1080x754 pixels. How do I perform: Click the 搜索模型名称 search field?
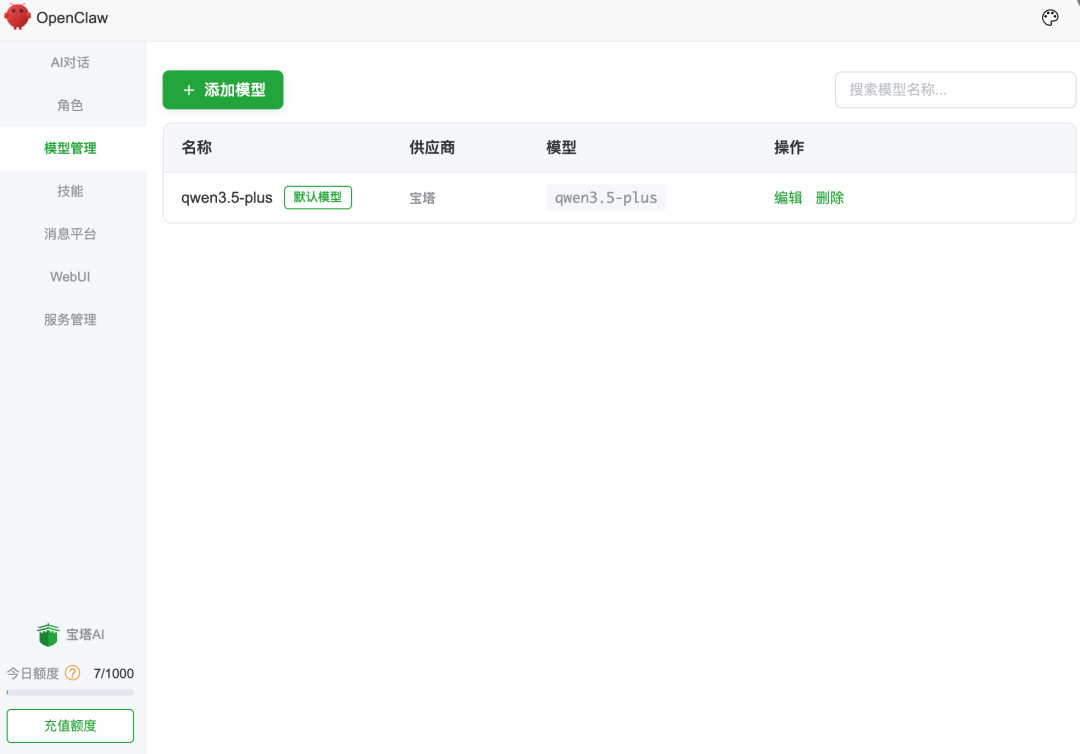pos(955,89)
